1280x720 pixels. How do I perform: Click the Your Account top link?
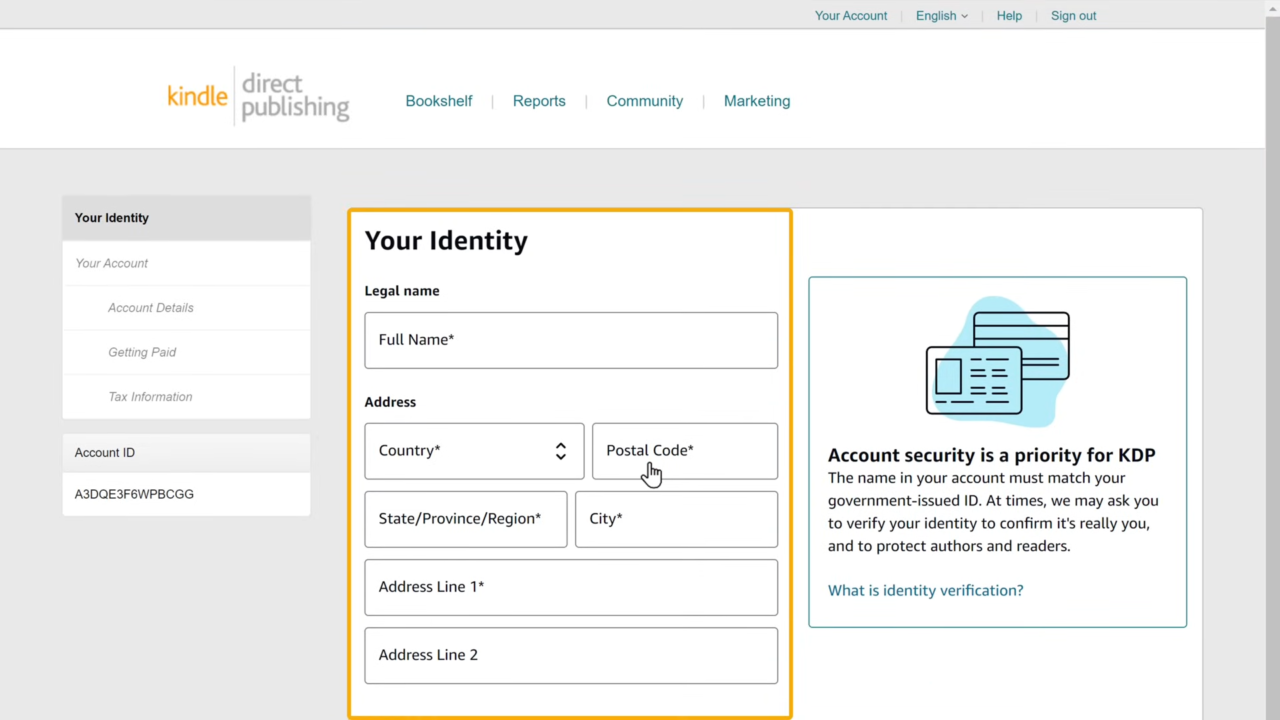point(851,16)
